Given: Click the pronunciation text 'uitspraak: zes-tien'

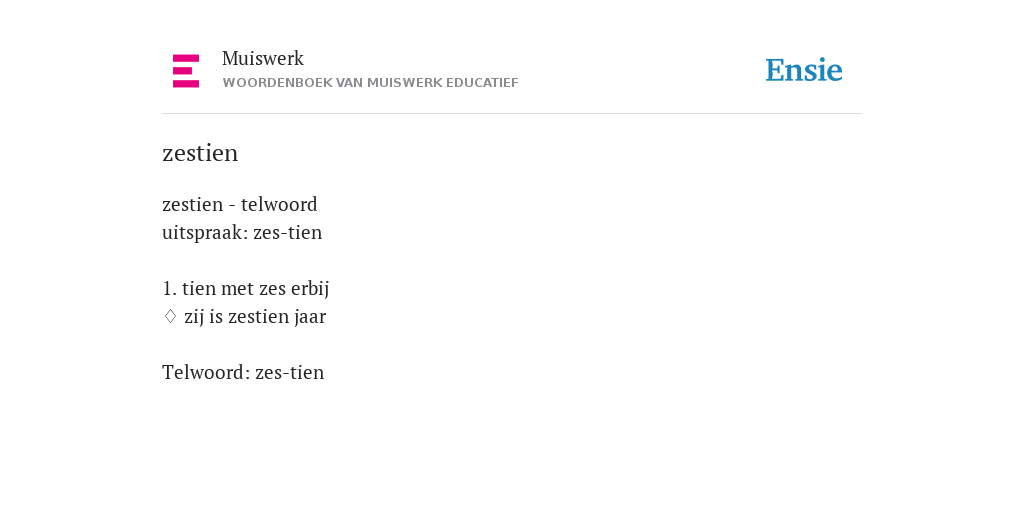Looking at the screenshot, I should pos(242,232).
